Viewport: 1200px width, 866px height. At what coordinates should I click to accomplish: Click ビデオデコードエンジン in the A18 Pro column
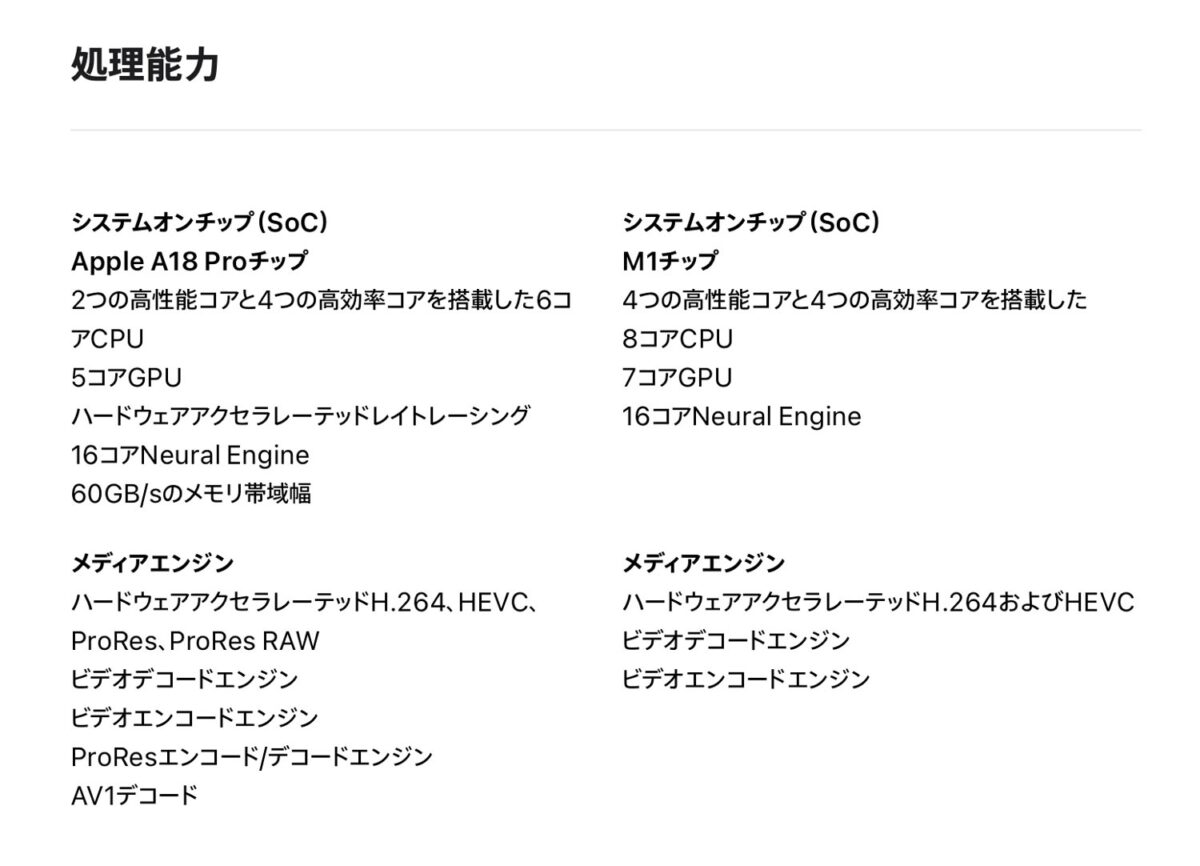point(184,680)
